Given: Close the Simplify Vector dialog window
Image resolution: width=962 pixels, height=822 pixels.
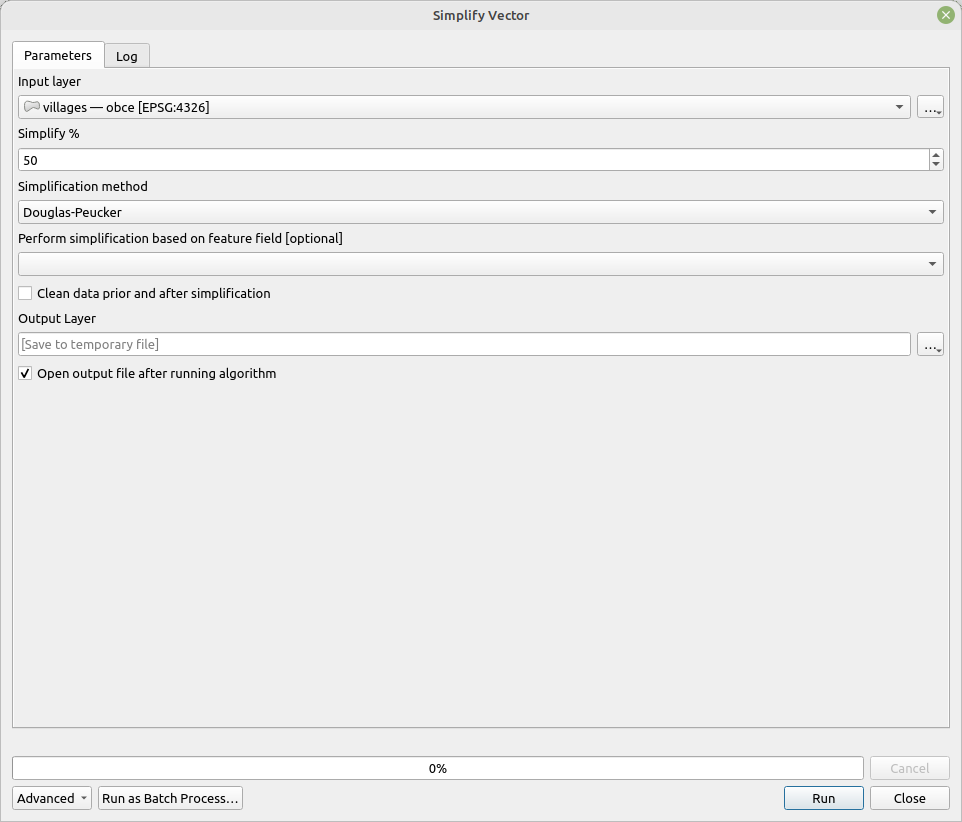Looking at the screenshot, I should 945,15.
